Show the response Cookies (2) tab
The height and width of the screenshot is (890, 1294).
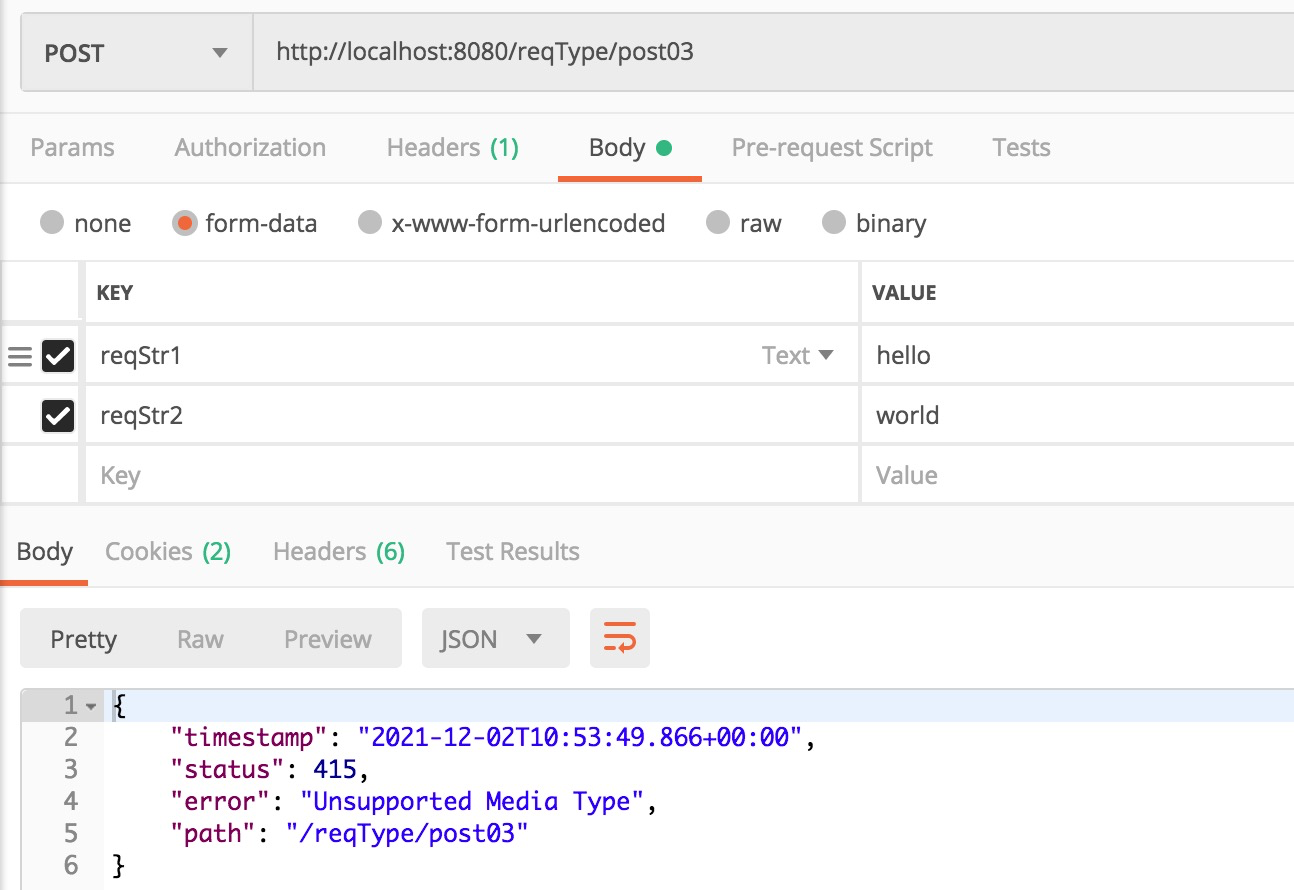pos(168,552)
